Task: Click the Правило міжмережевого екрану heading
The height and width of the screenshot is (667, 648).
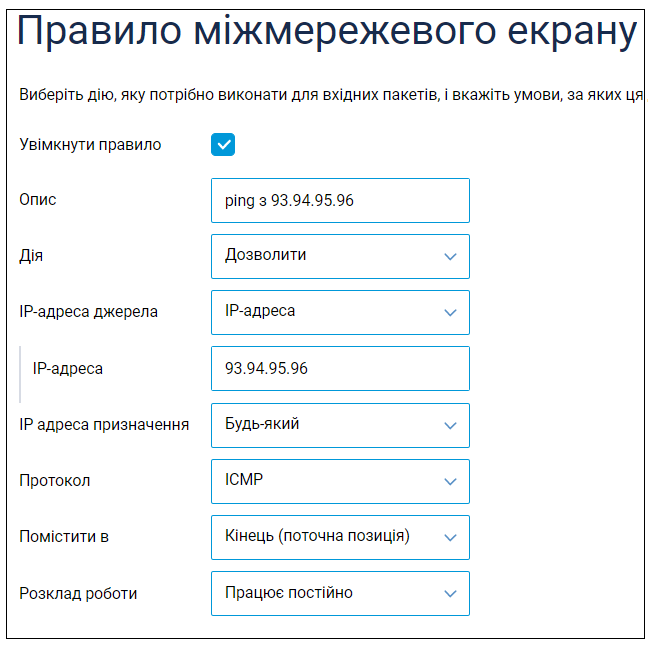Action: click(x=327, y=31)
